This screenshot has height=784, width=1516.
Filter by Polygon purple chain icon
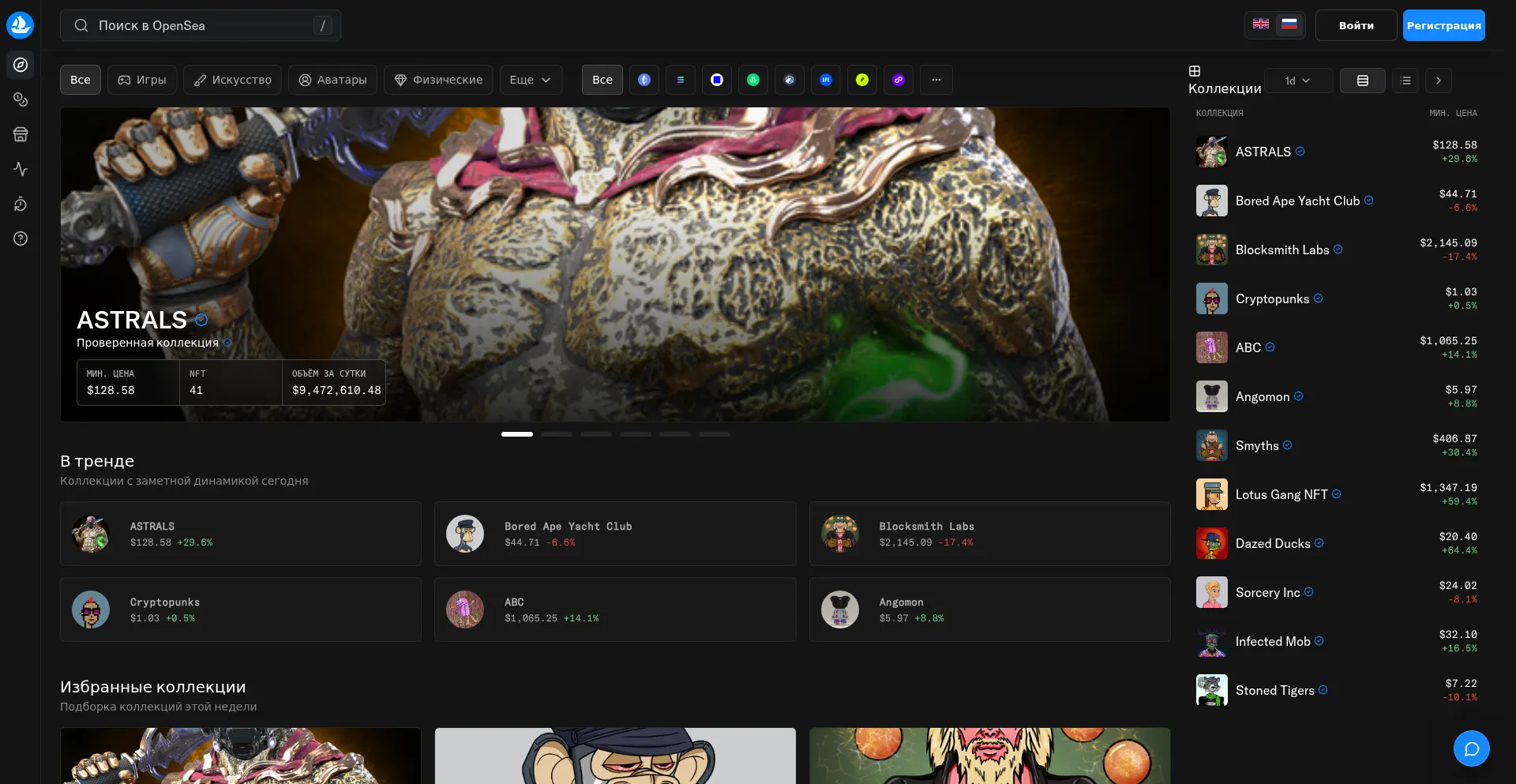point(899,80)
